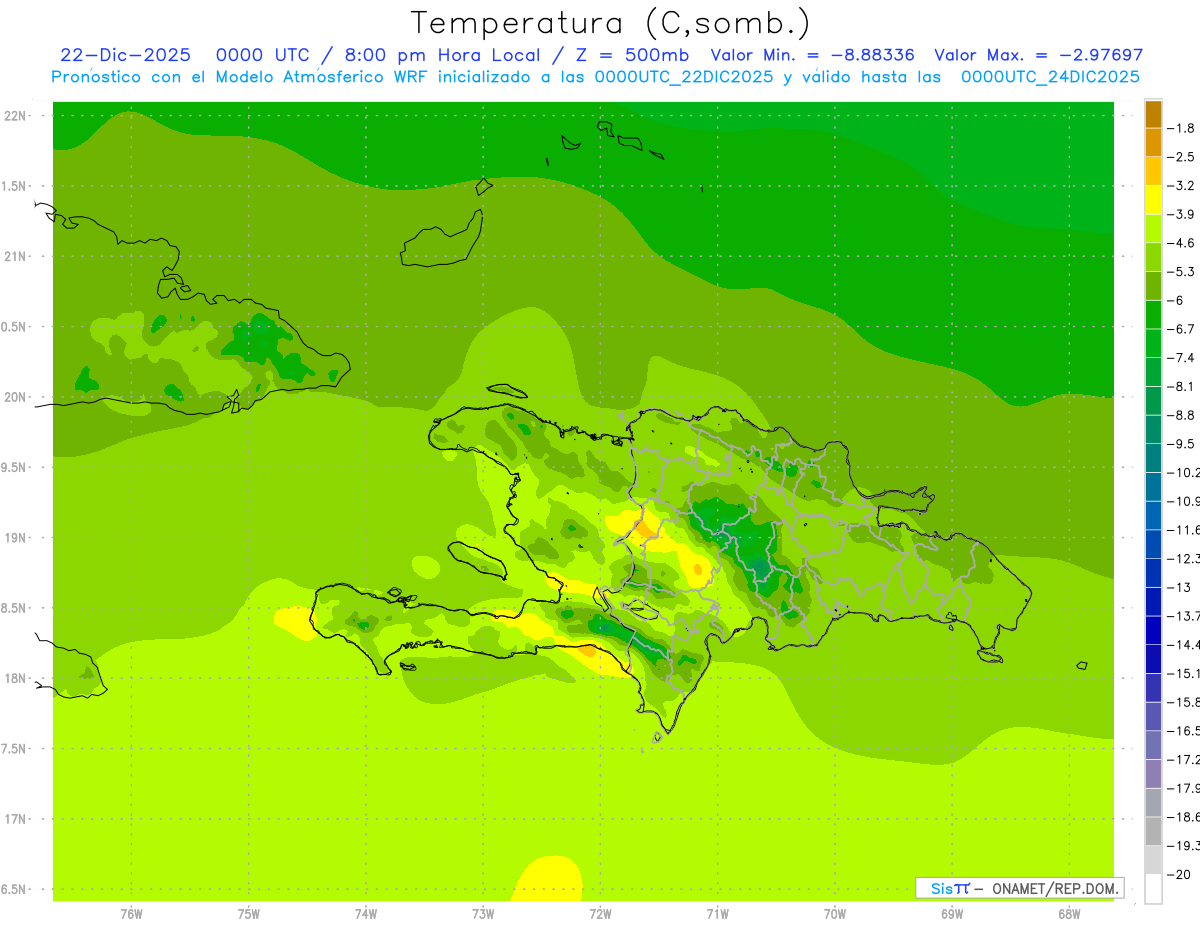This screenshot has width=1200, height=927.
Task: Pick the yellow swatch between -3.2 and -3.9
Action: coord(1153,200)
